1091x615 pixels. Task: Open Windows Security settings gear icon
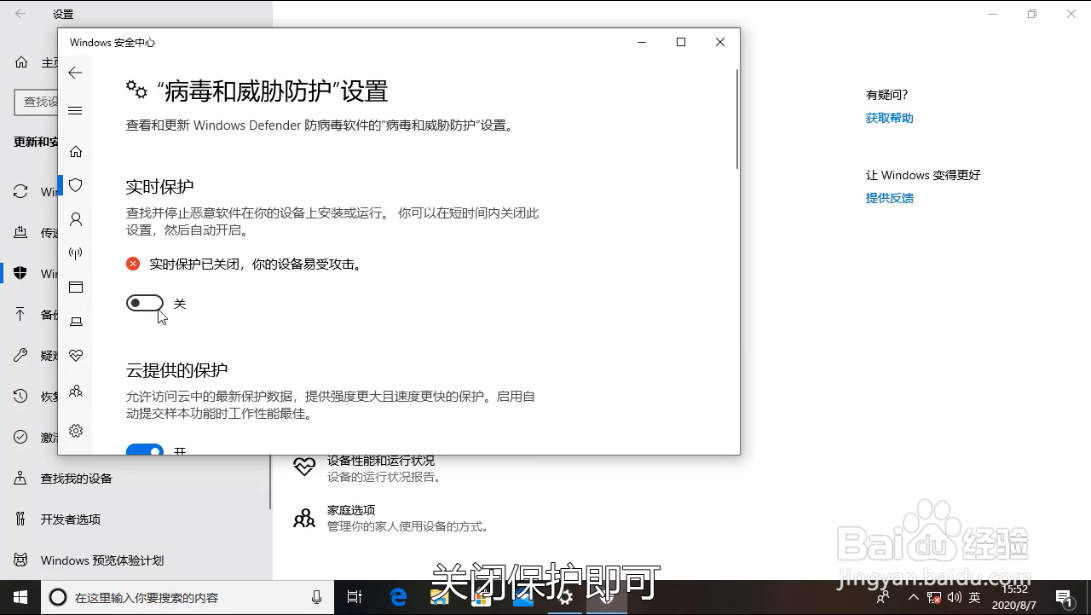(x=76, y=431)
